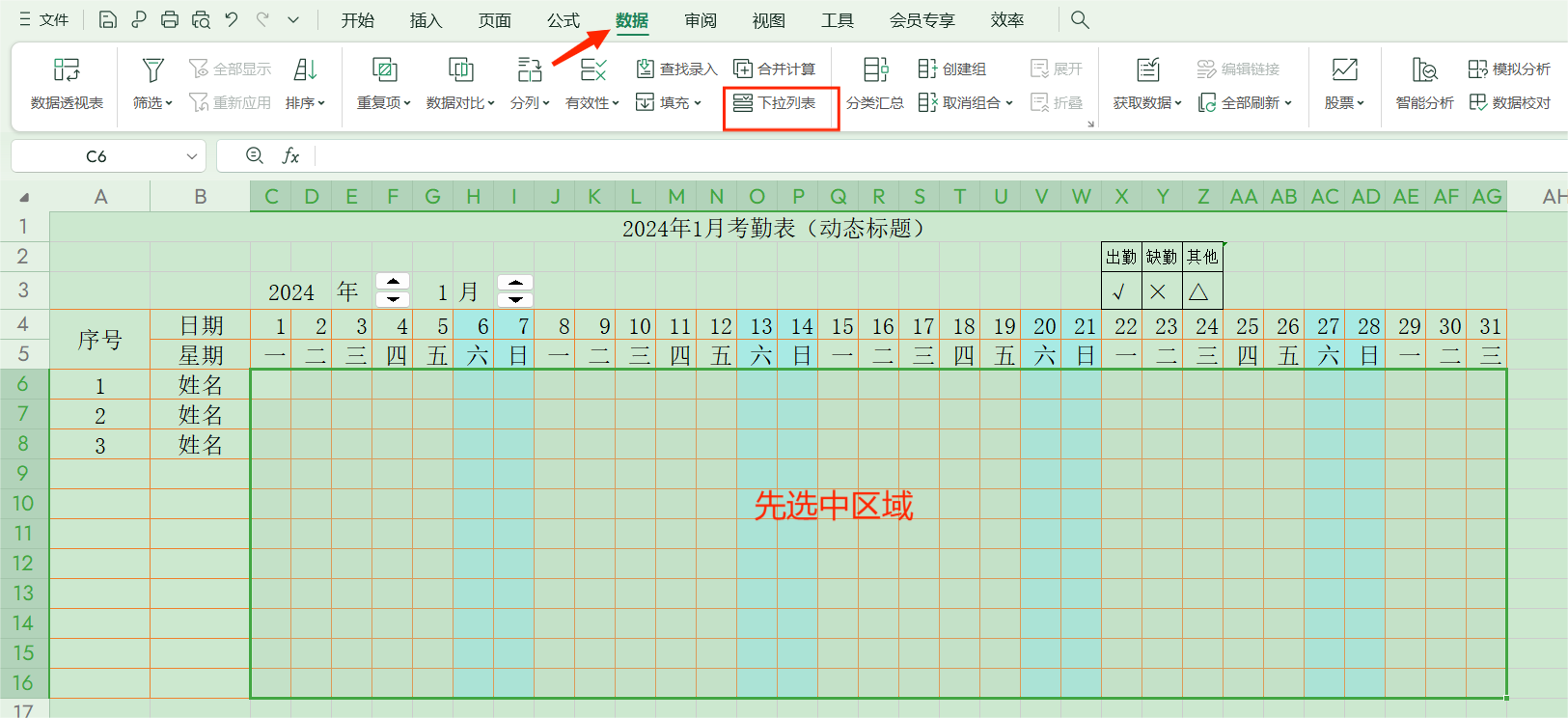Screen dimensions: 1568x718
Task: Click the Name Box showing C6
Action: [96, 156]
